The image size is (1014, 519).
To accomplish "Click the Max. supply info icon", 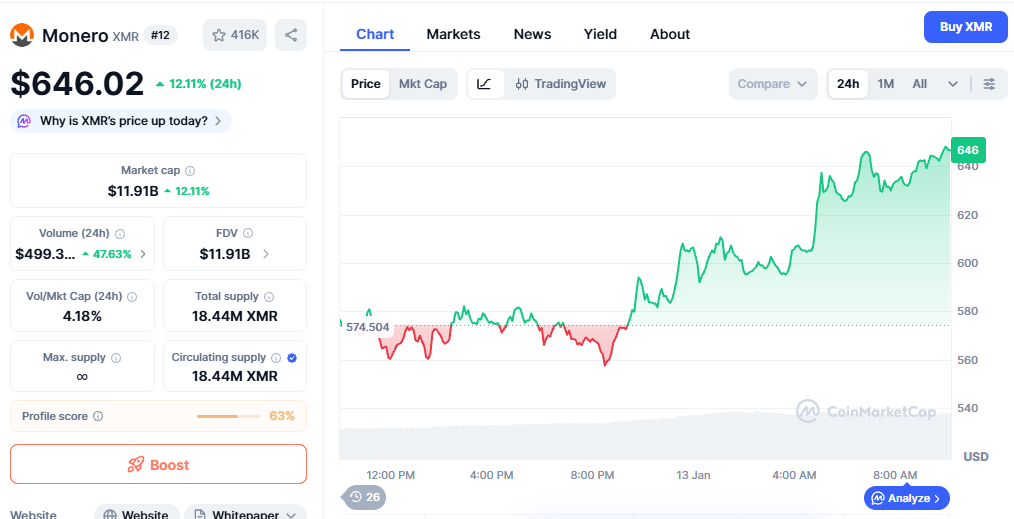I will click(x=116, y=357).
